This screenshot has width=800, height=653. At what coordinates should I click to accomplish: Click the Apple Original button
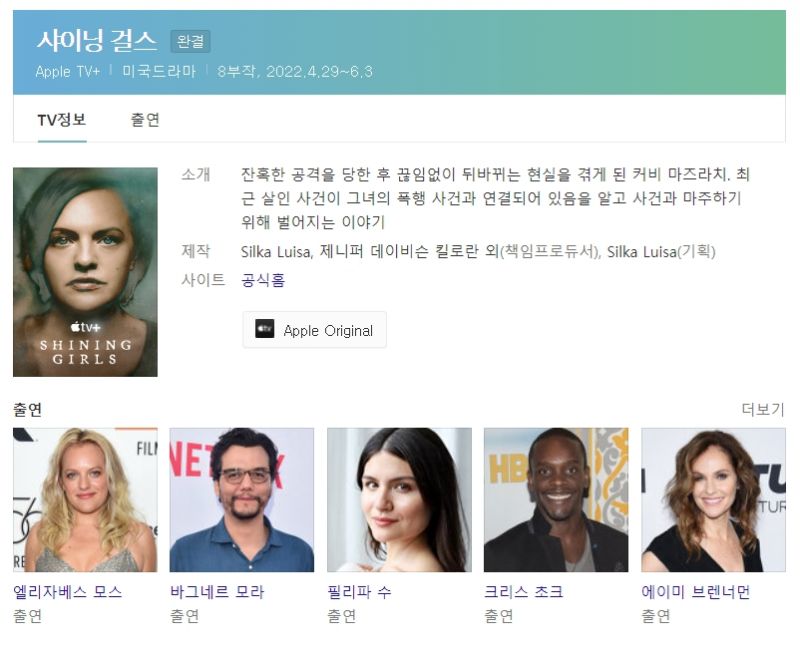(x=314, y=330)
